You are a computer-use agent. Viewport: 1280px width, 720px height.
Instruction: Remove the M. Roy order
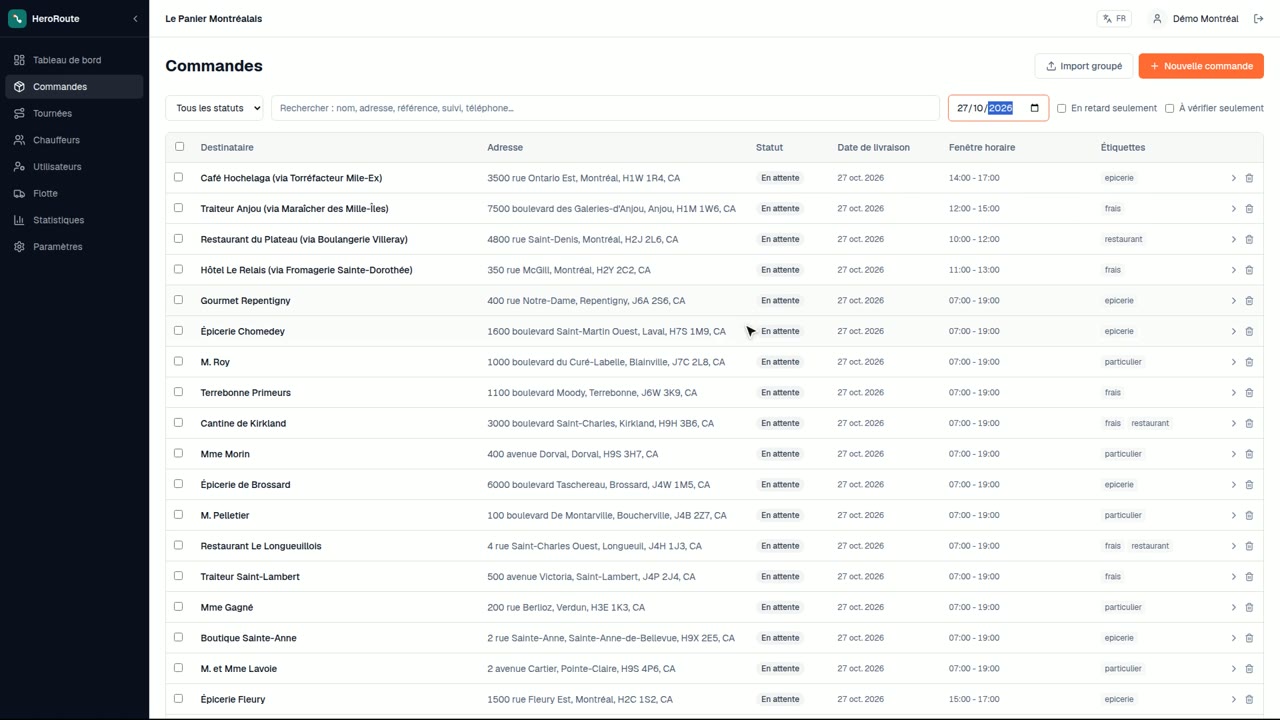tap(1249, 362)
